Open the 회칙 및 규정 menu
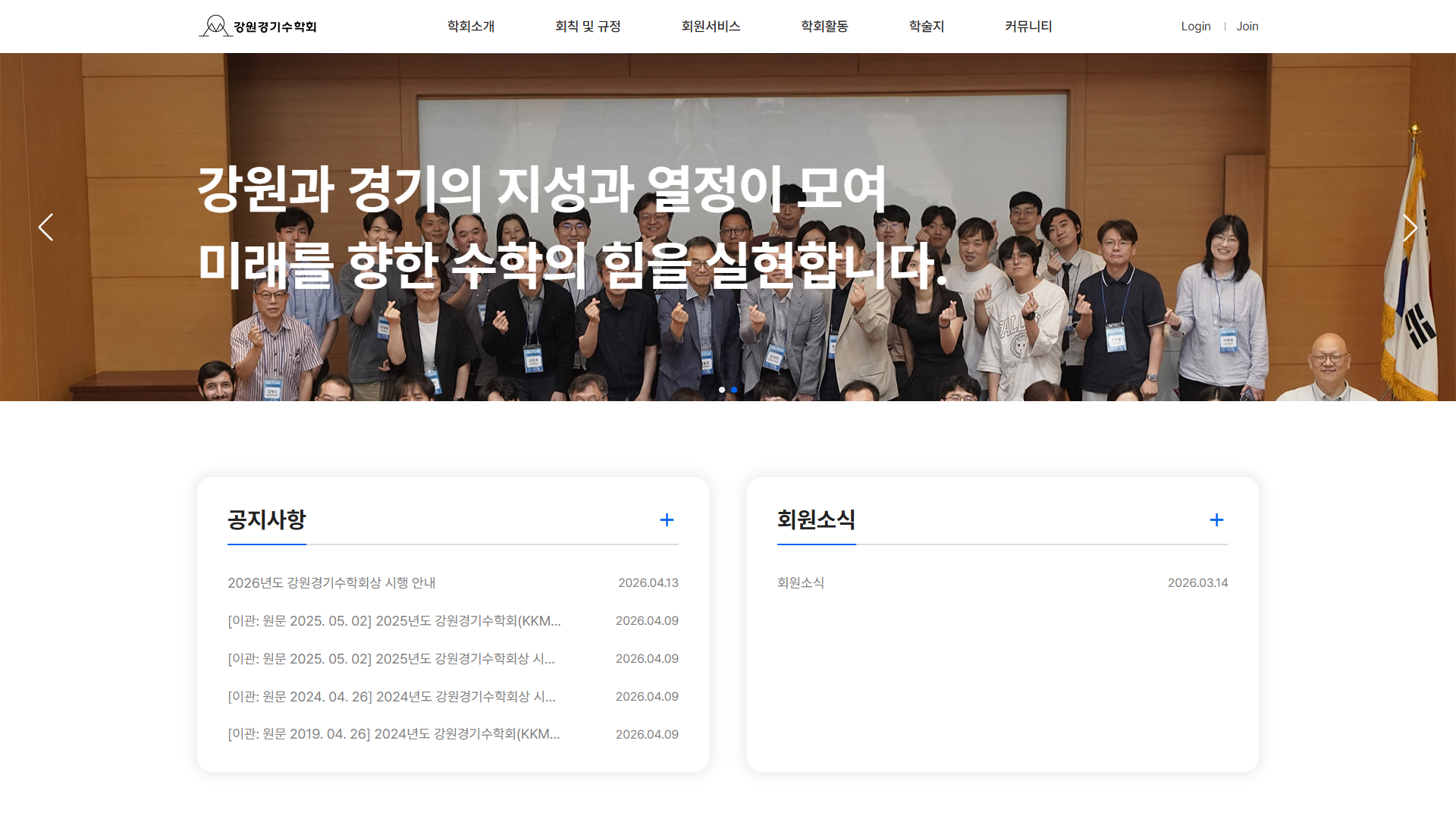This screenshot has width=1456, height=819. (588, 27)
